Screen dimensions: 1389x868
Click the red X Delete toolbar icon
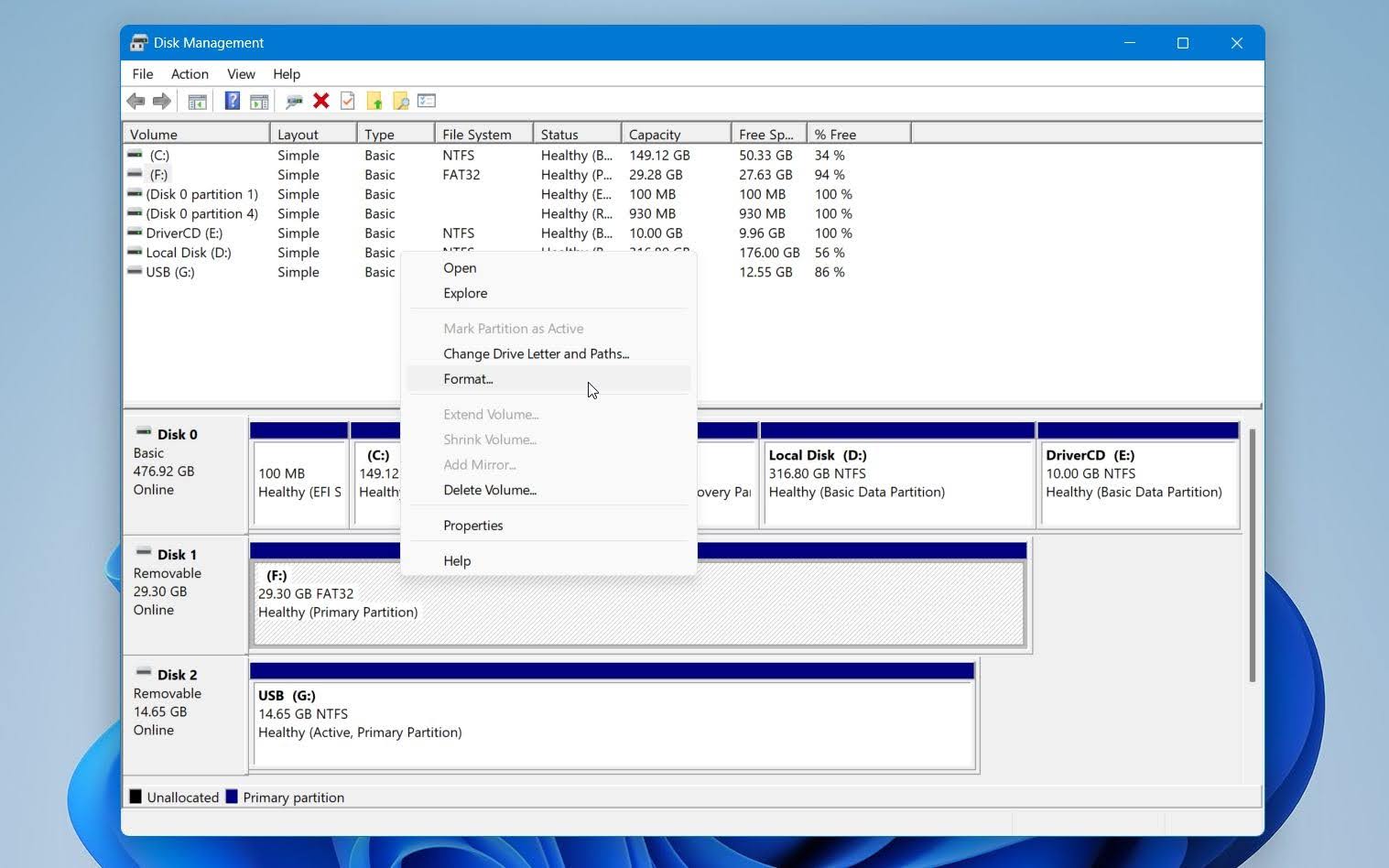(x=320, y=101)
